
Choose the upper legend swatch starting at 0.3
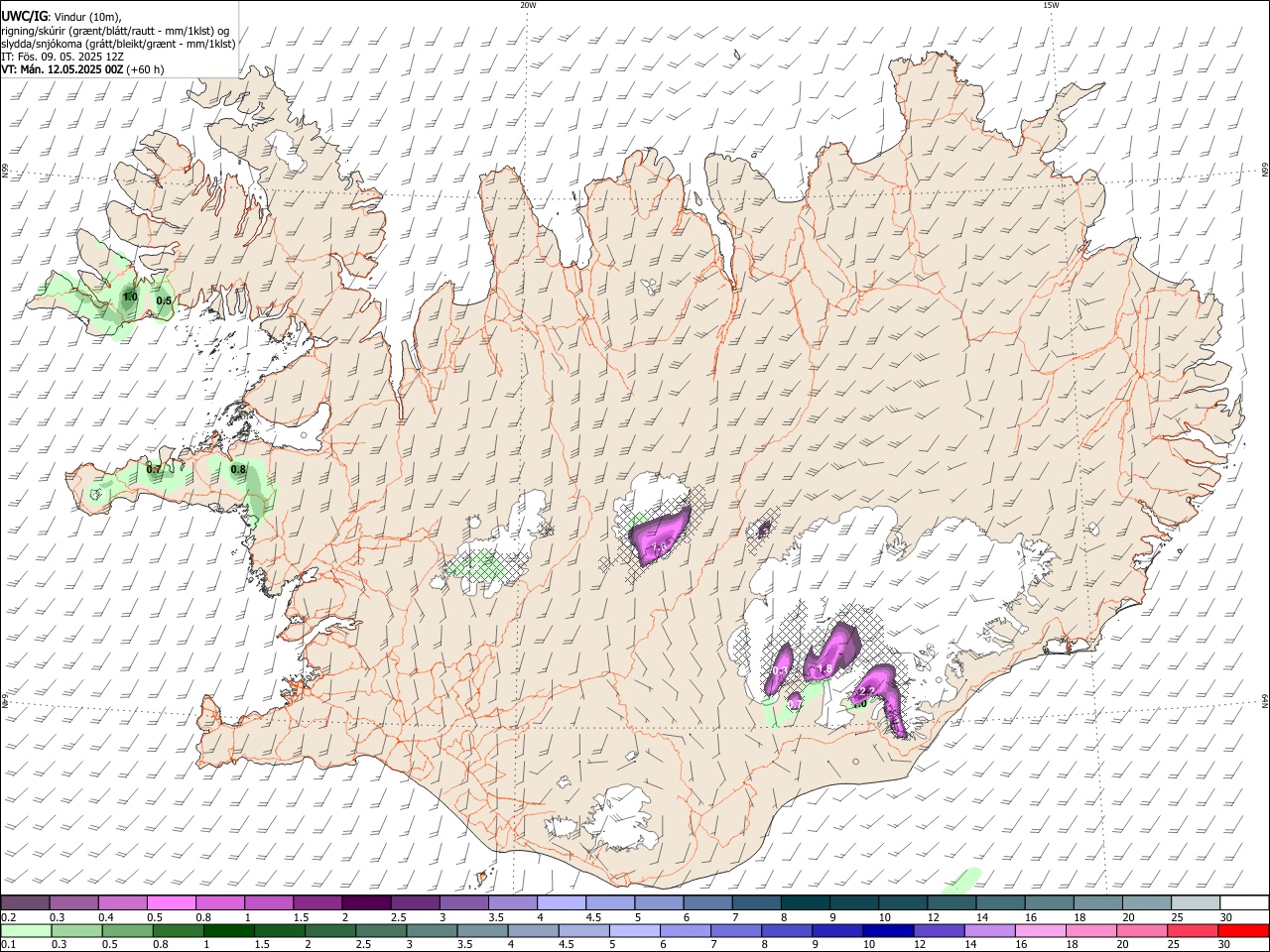click(x=73, y=902)
